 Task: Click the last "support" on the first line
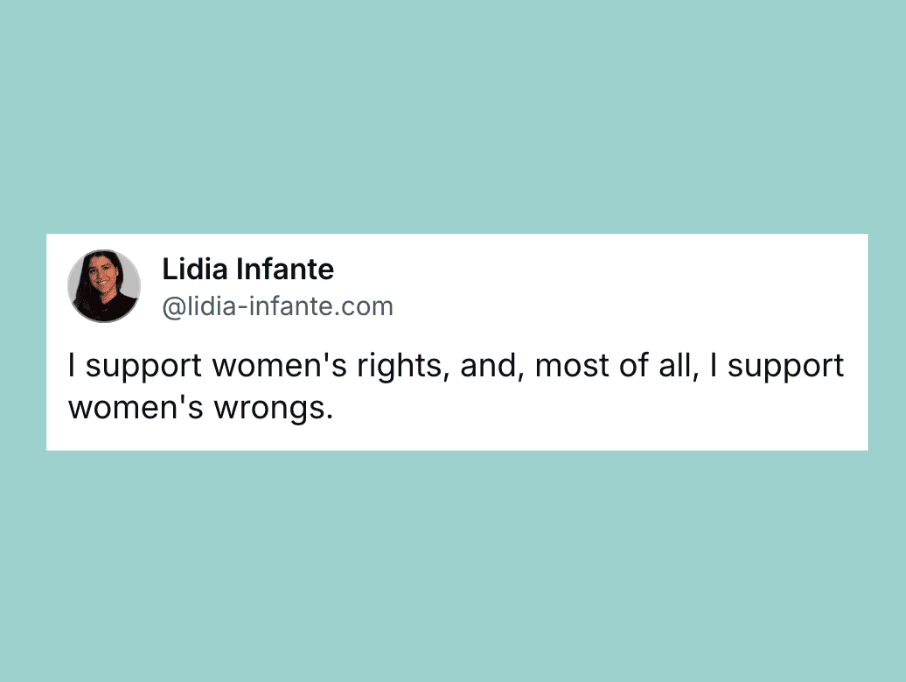tap(785, 368)
